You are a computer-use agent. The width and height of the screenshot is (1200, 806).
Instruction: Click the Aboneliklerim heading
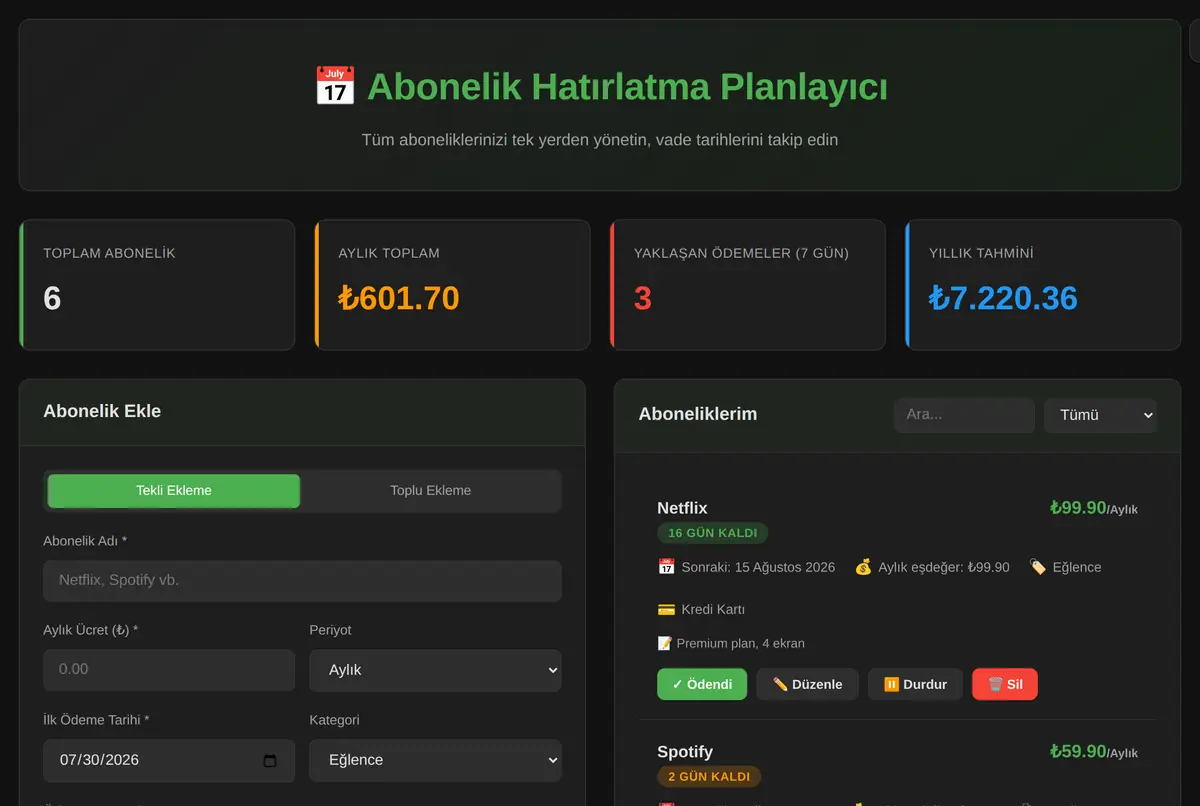698,414
